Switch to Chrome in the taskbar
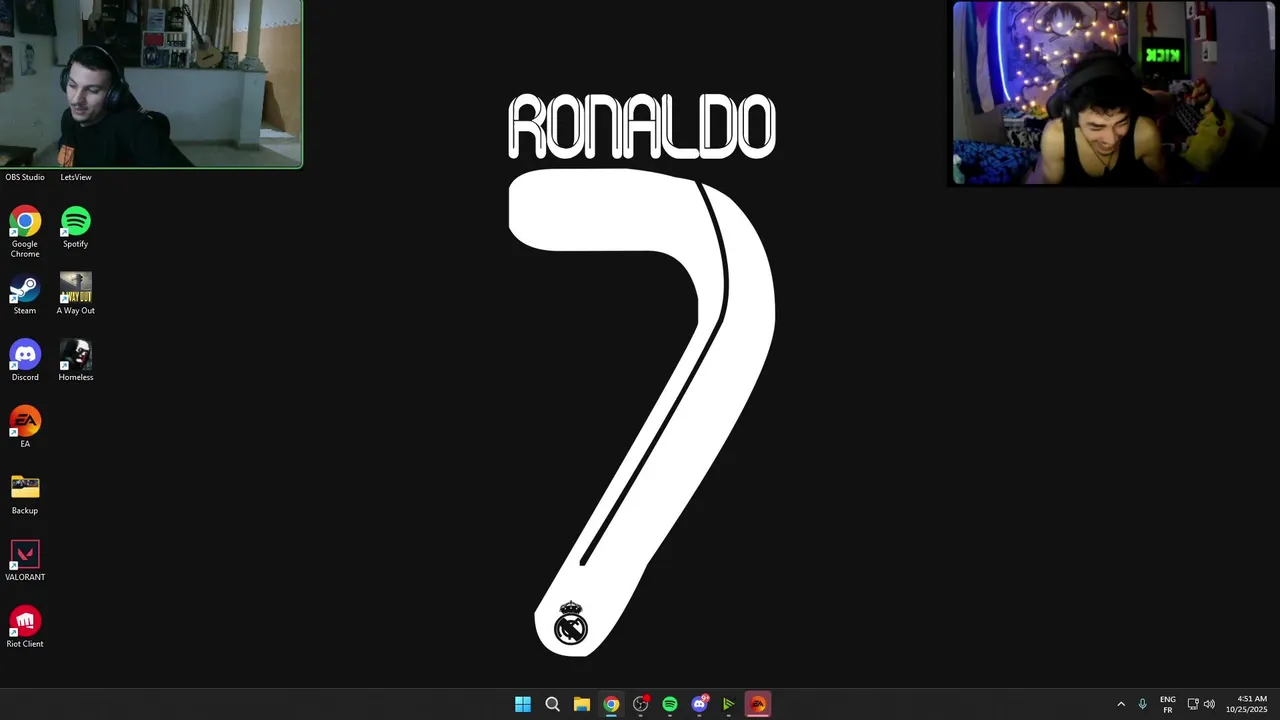 611,704
